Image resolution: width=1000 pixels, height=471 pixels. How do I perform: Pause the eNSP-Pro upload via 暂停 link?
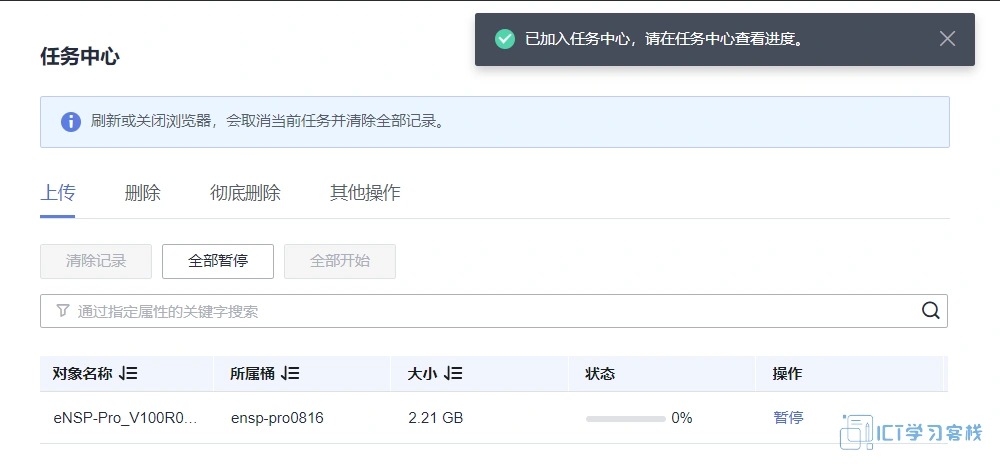788,418
